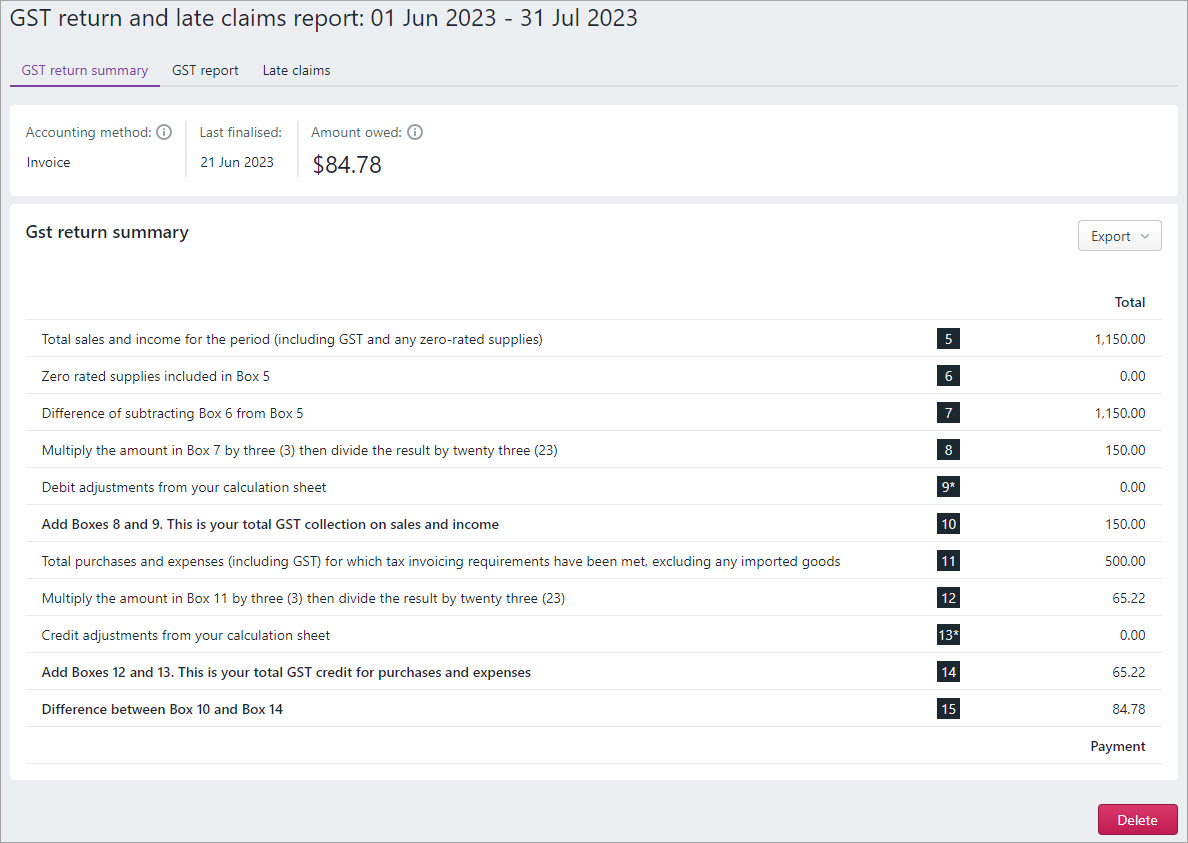This screenshot has width=1188, height=843.
Task: Click the Box 5 number badge
Action: tap(948, 338)
